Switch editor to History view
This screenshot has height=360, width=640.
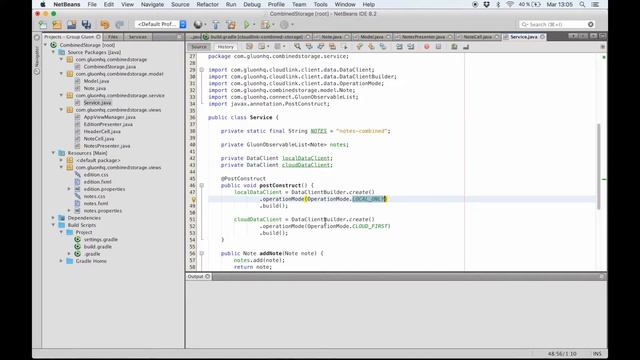(x=225, y=47)
